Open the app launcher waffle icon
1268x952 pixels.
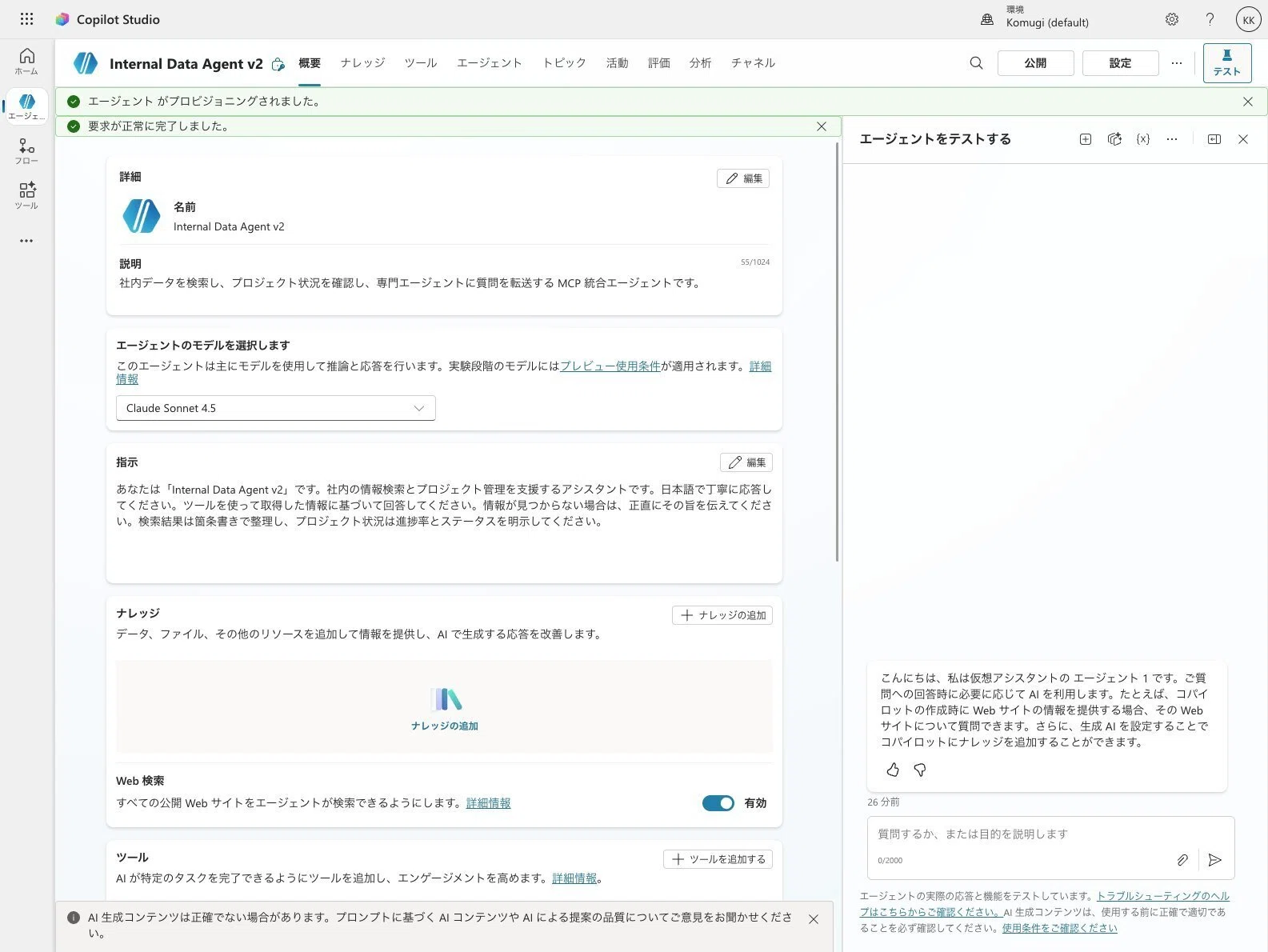26,19
